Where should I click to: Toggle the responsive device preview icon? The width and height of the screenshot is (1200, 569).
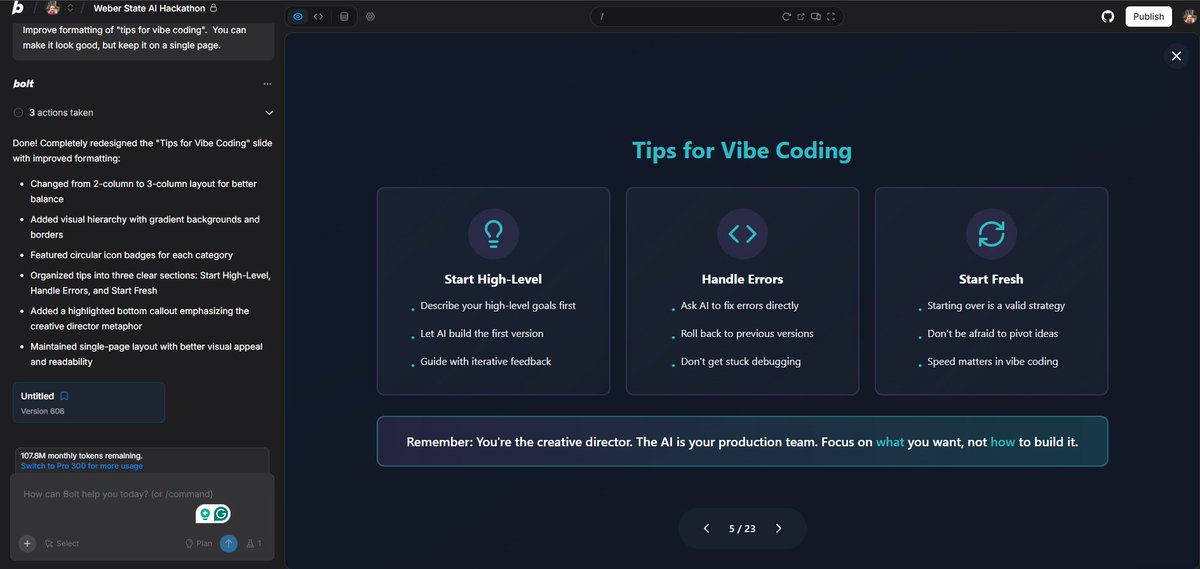816,16
